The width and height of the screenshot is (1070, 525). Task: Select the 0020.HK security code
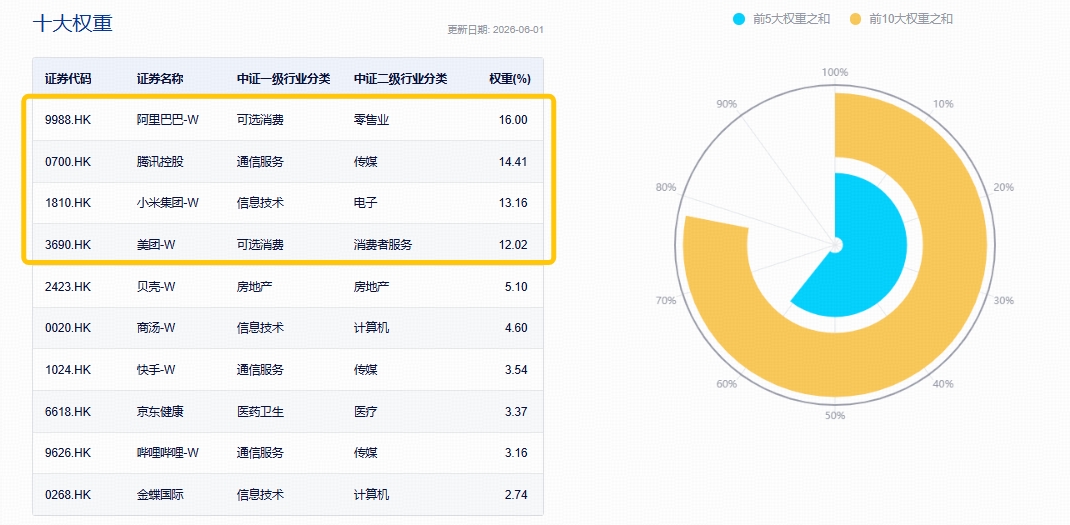(68, 328)
